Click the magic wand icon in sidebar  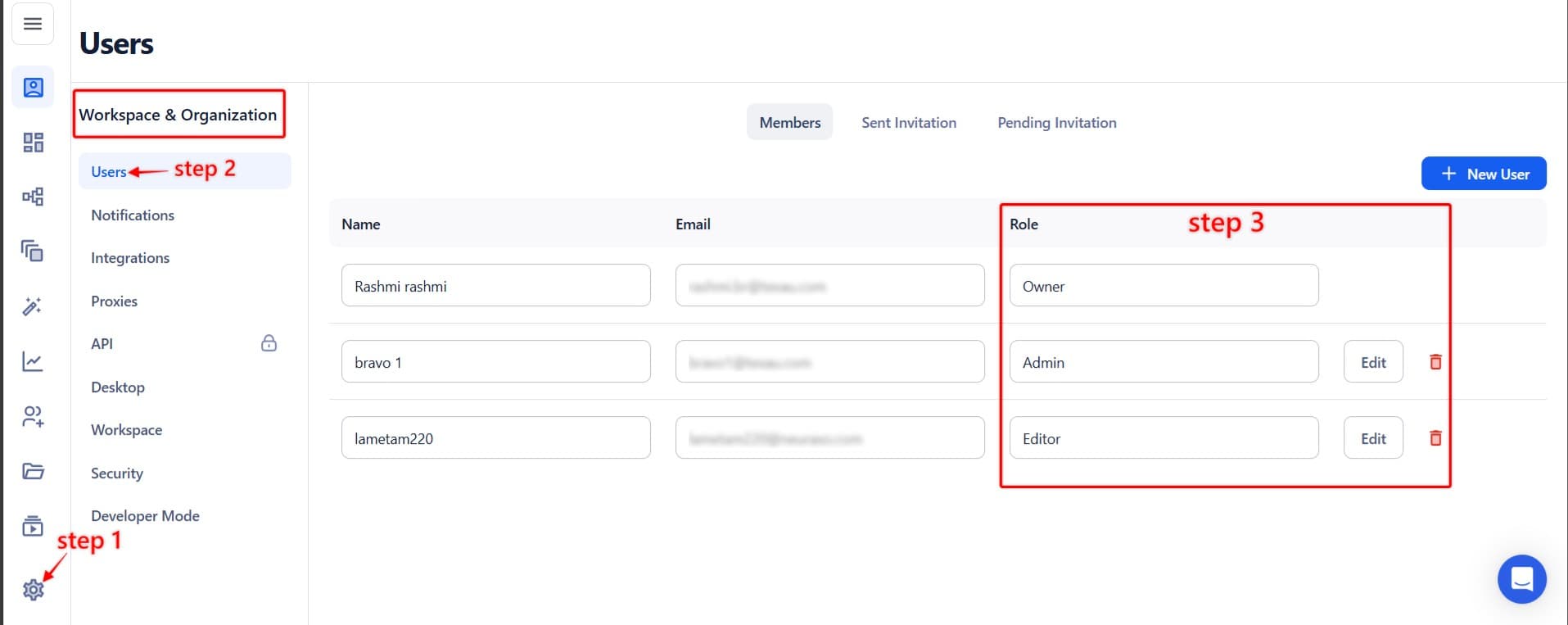(33, 306)
